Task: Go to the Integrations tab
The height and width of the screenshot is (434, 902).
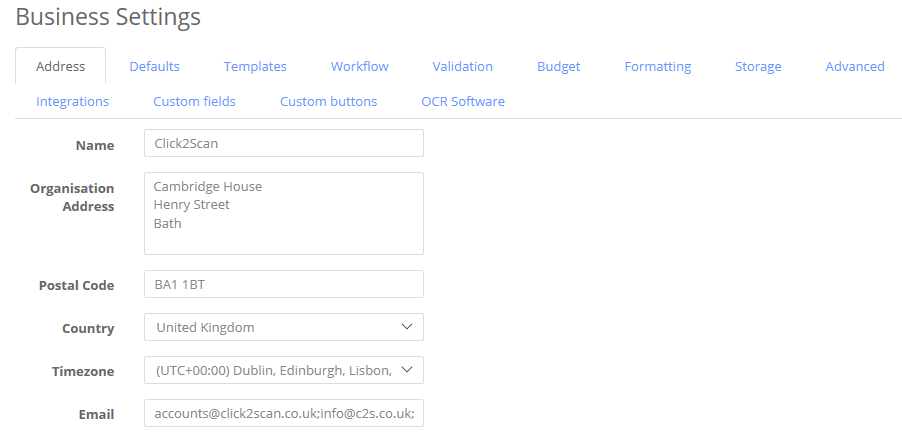Action: point(72,101)
